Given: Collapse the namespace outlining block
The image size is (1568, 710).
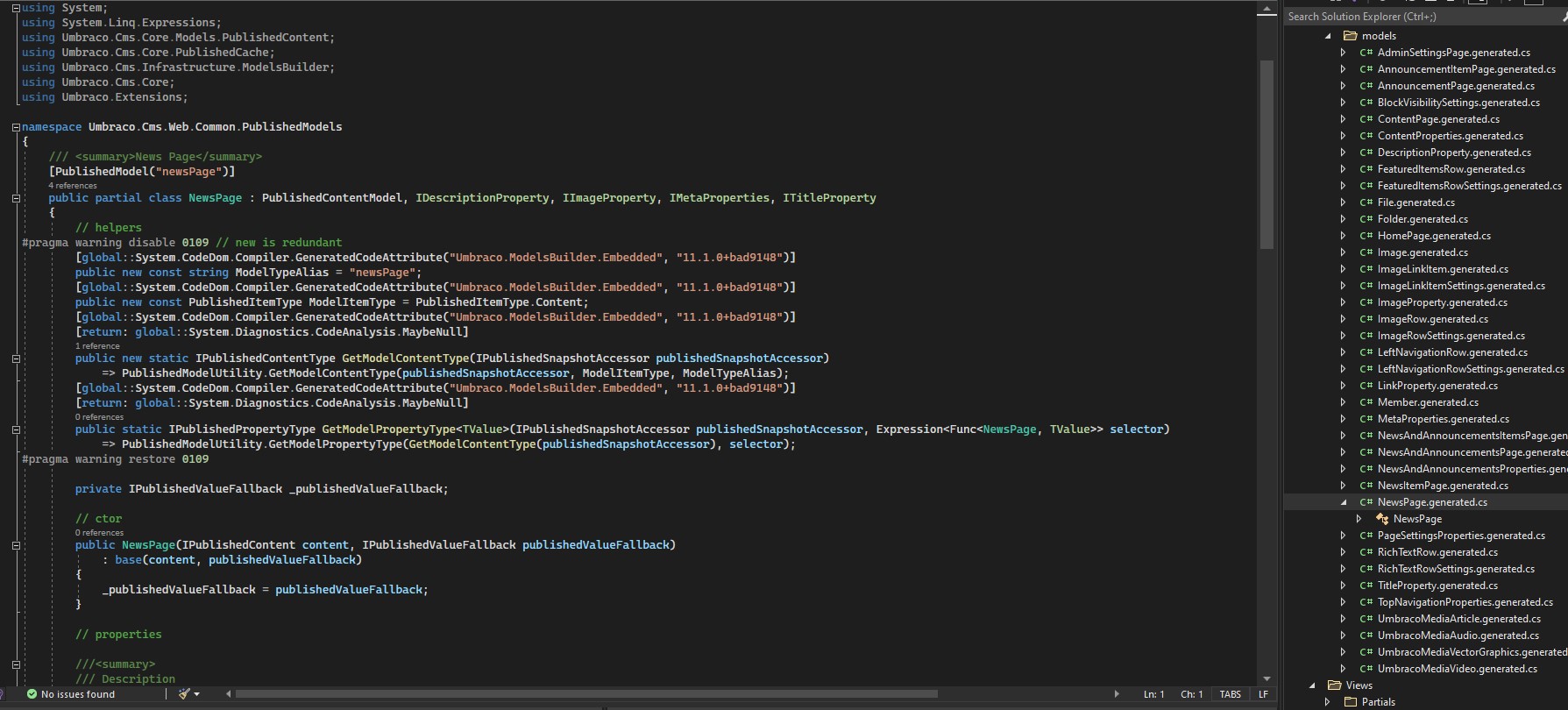Looking at the screenshot, I should click(16, 127).
